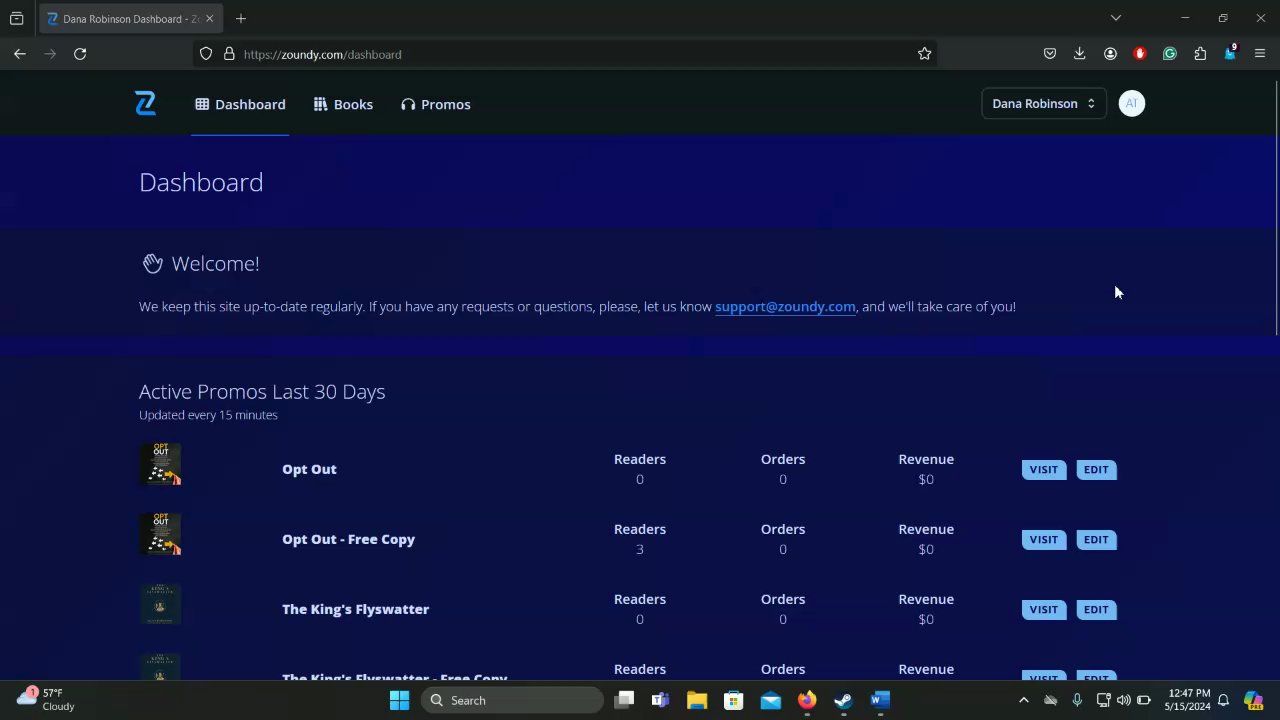Open Microsoft Store from the taskbar

(x=734, y=700)
